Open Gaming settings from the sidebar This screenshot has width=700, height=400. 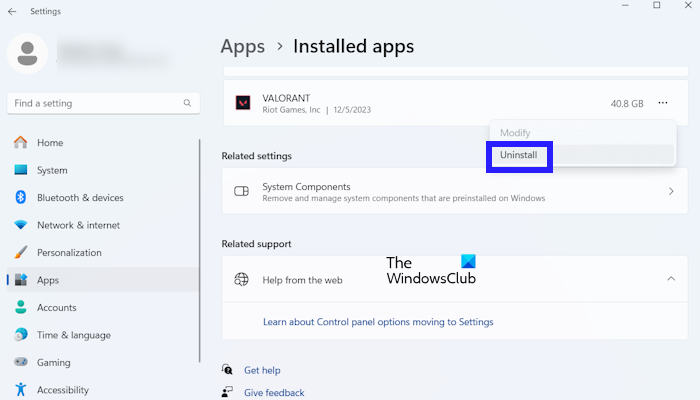point(53,362)
